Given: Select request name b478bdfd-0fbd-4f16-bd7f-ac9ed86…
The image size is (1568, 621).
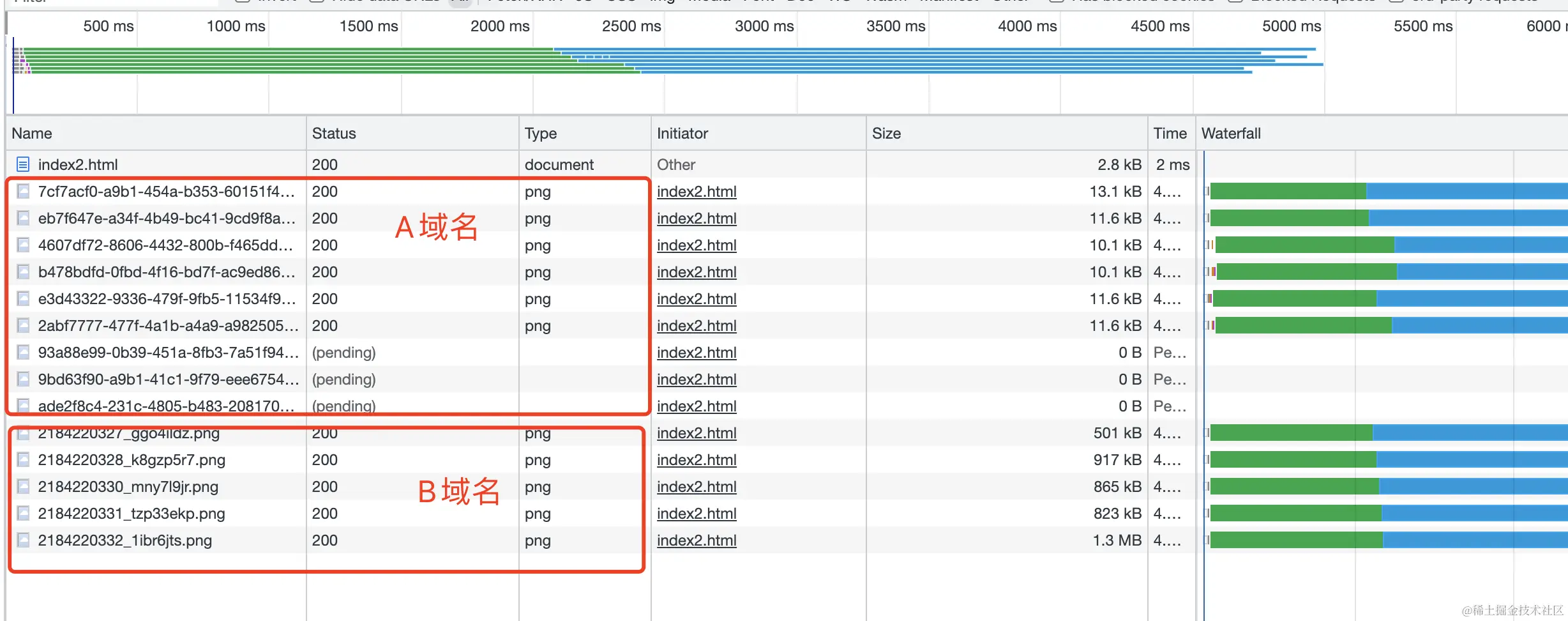Looking at the screenshot, I should (167, 272).
